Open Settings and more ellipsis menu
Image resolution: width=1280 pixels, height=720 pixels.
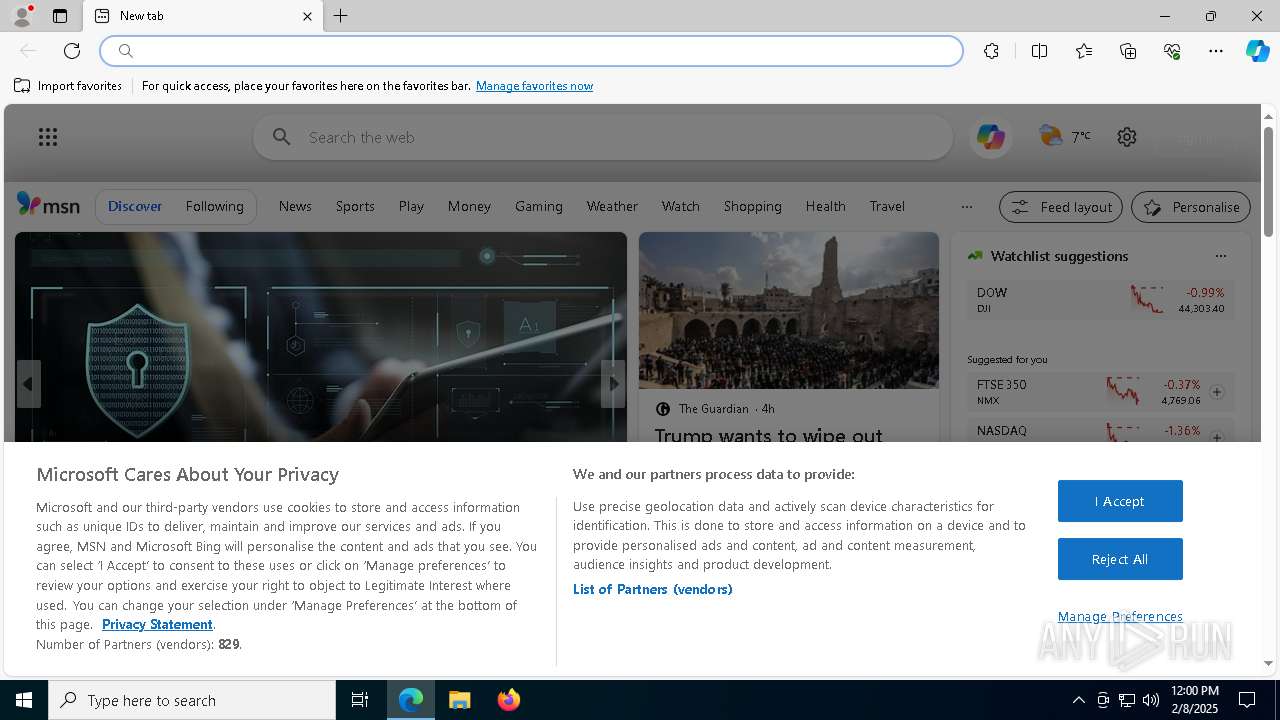[1216, 51]
